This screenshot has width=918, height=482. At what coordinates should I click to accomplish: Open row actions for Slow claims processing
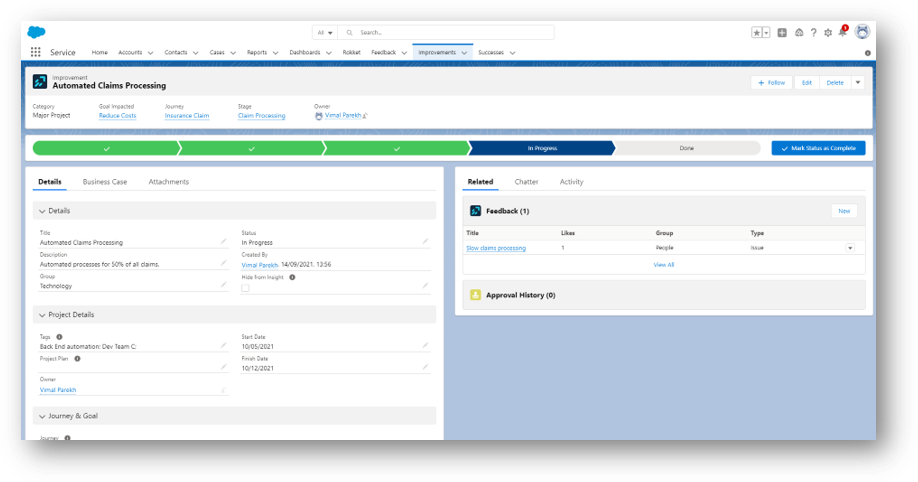coord(850,248)
